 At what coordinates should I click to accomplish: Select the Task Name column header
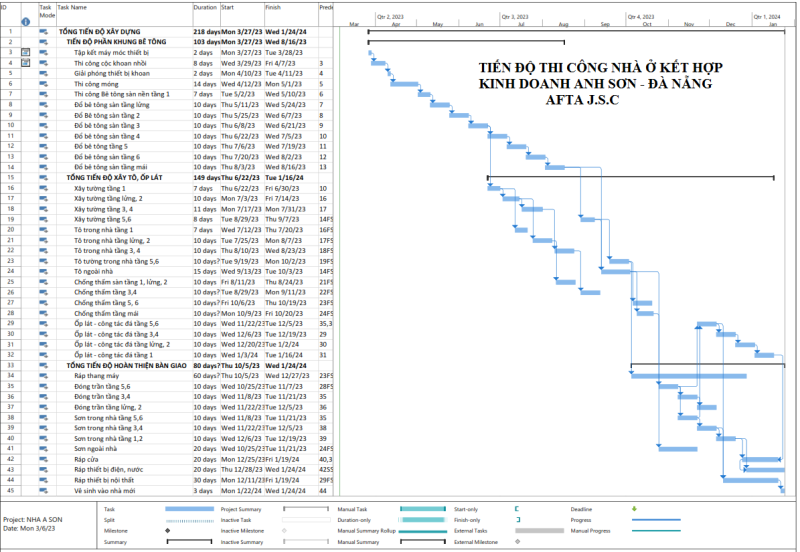tap(122, 7)
